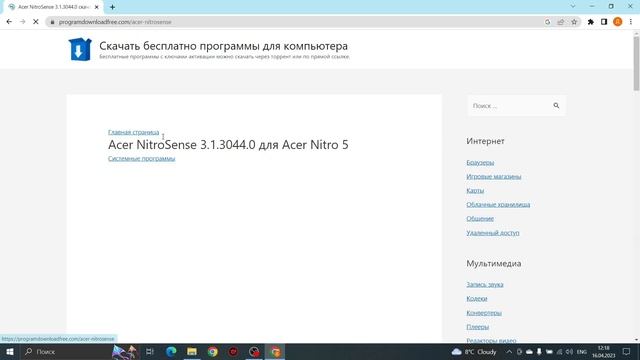Click the 'Мультимедиа' sidebar heading

pyautogui.click(x=493, y=263)
